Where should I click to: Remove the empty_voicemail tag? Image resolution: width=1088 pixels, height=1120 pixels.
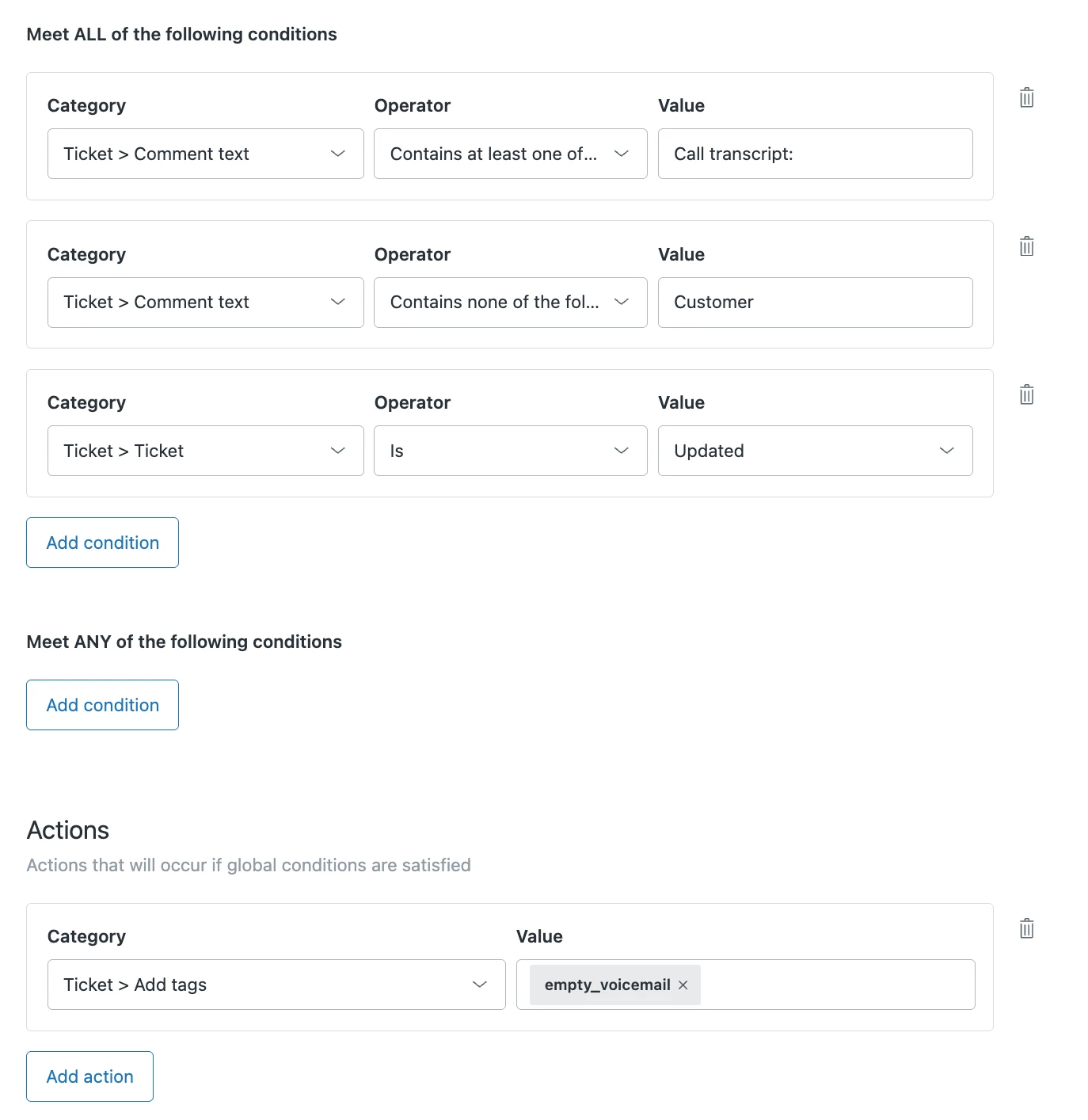(683, 985)
